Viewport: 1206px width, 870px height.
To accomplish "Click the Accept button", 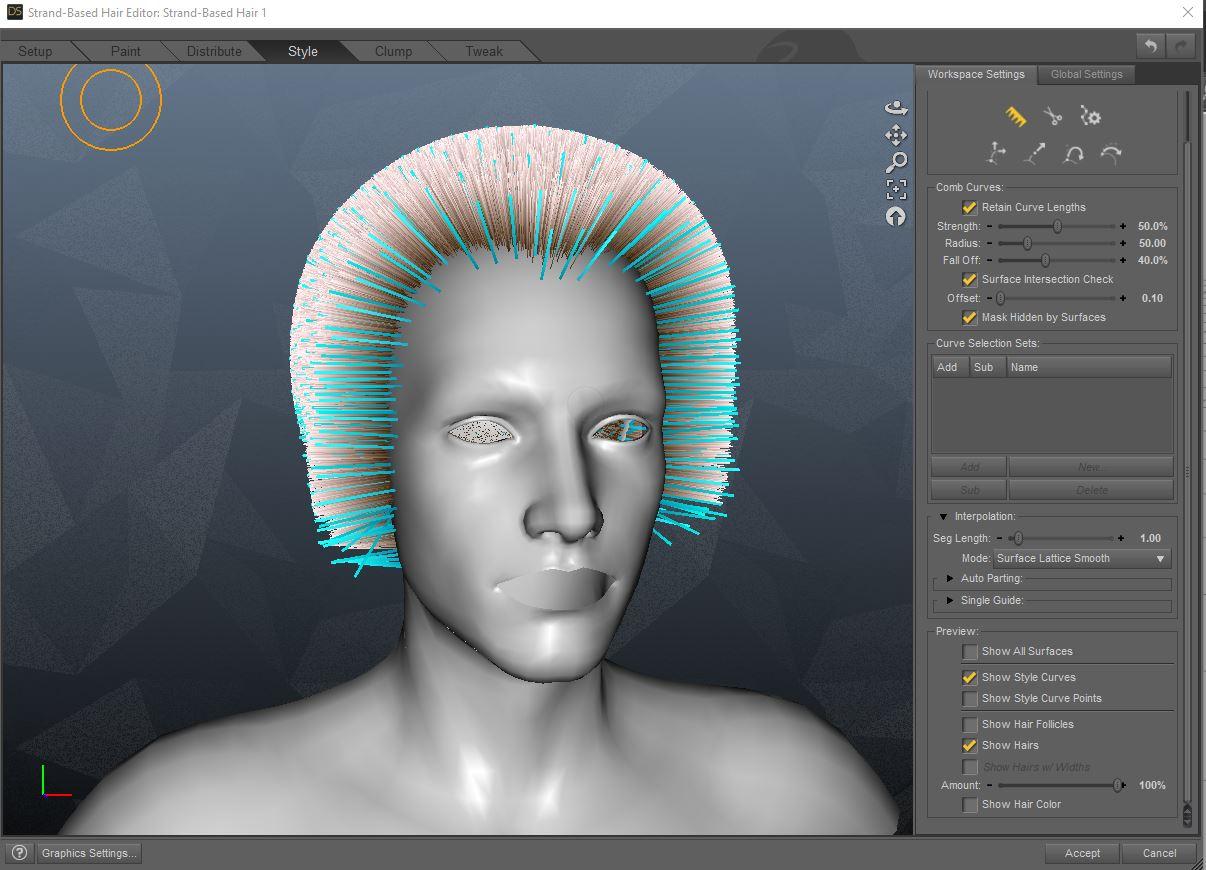I will 1082,853.
